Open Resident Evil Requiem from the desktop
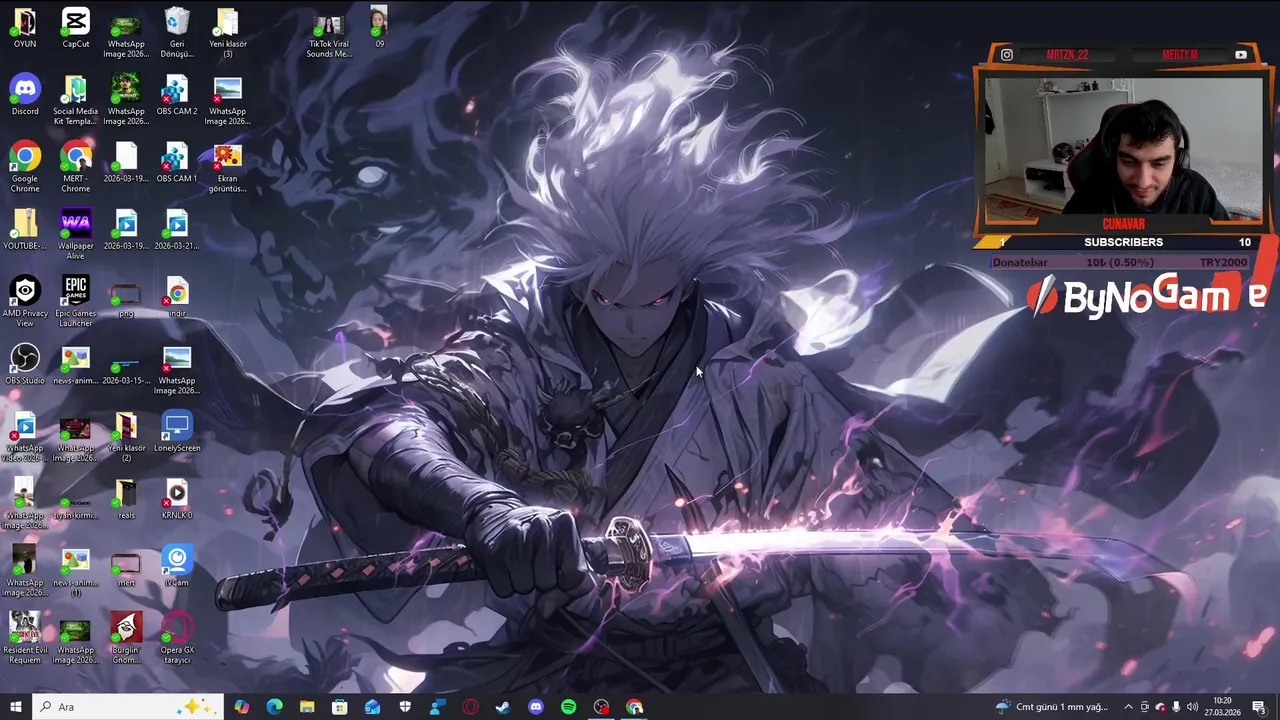The image size is (1280, 720). [25, 638]
